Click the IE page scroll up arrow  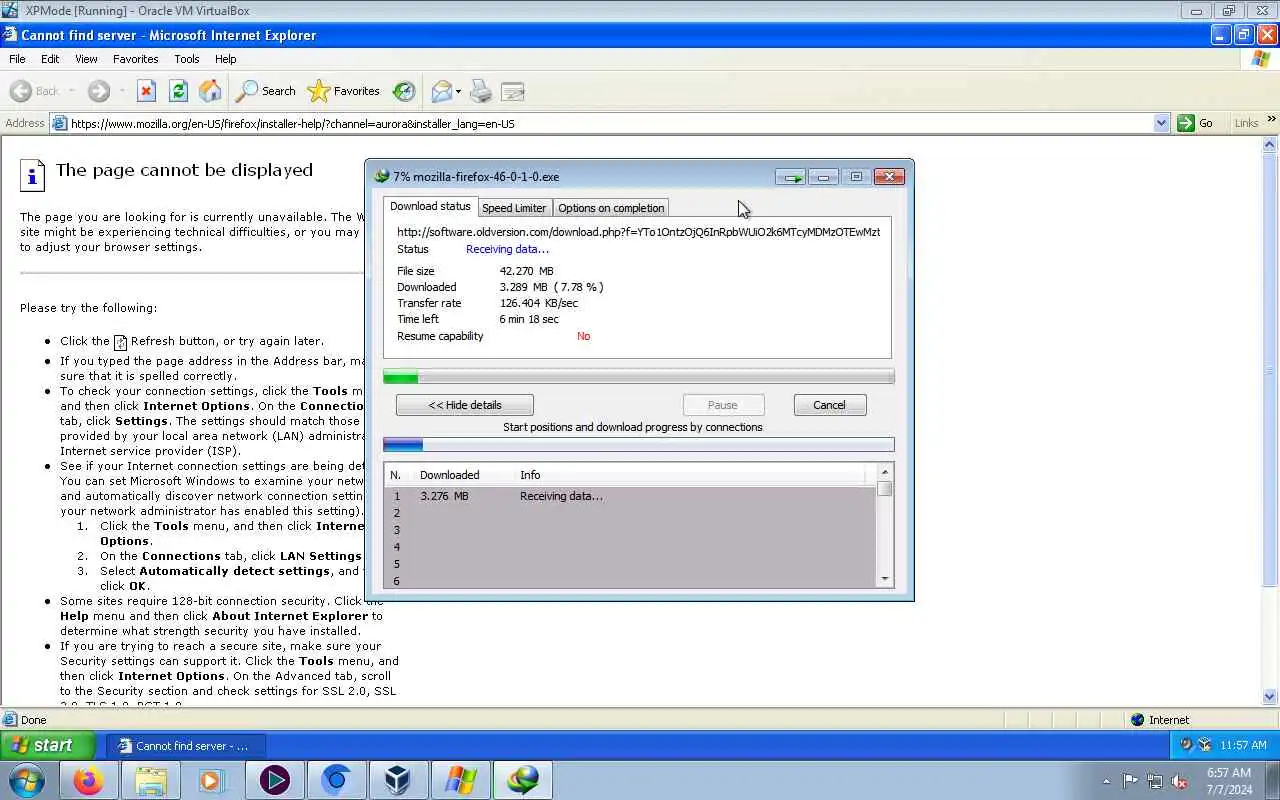(x=1270, y=145)
